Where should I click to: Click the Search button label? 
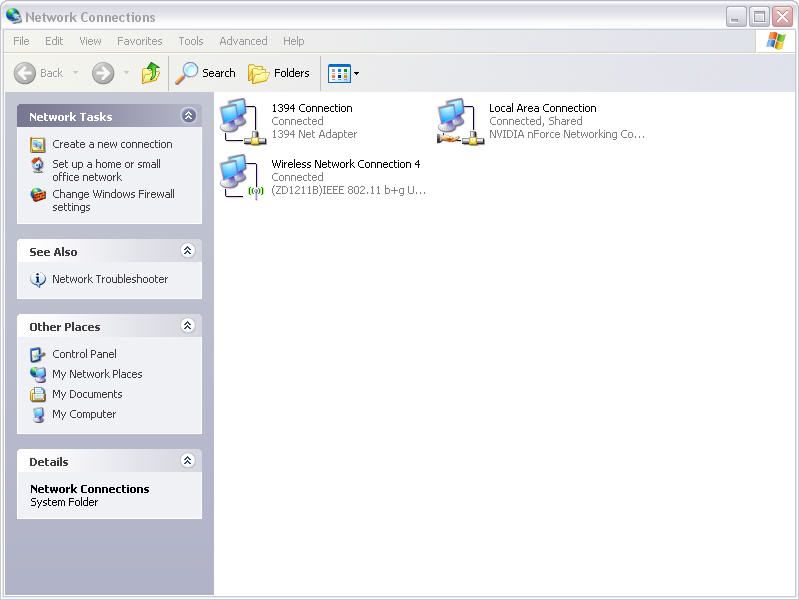click(219, 73)
